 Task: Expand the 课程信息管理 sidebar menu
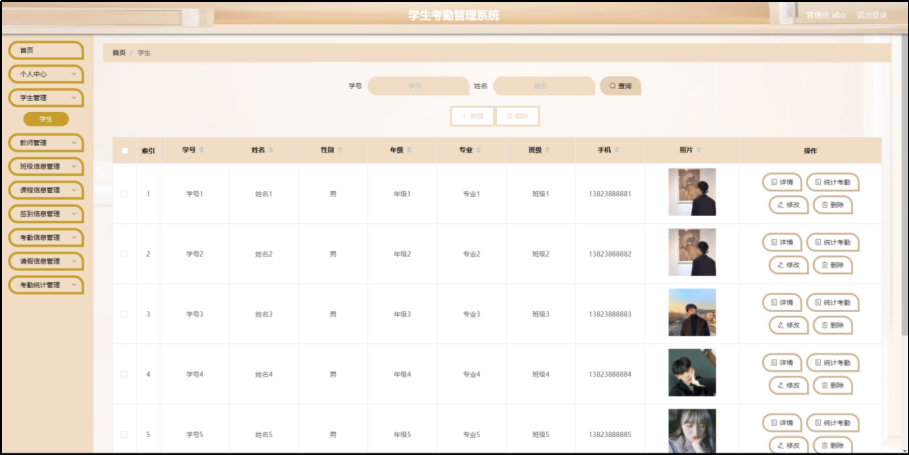point(46,190)
